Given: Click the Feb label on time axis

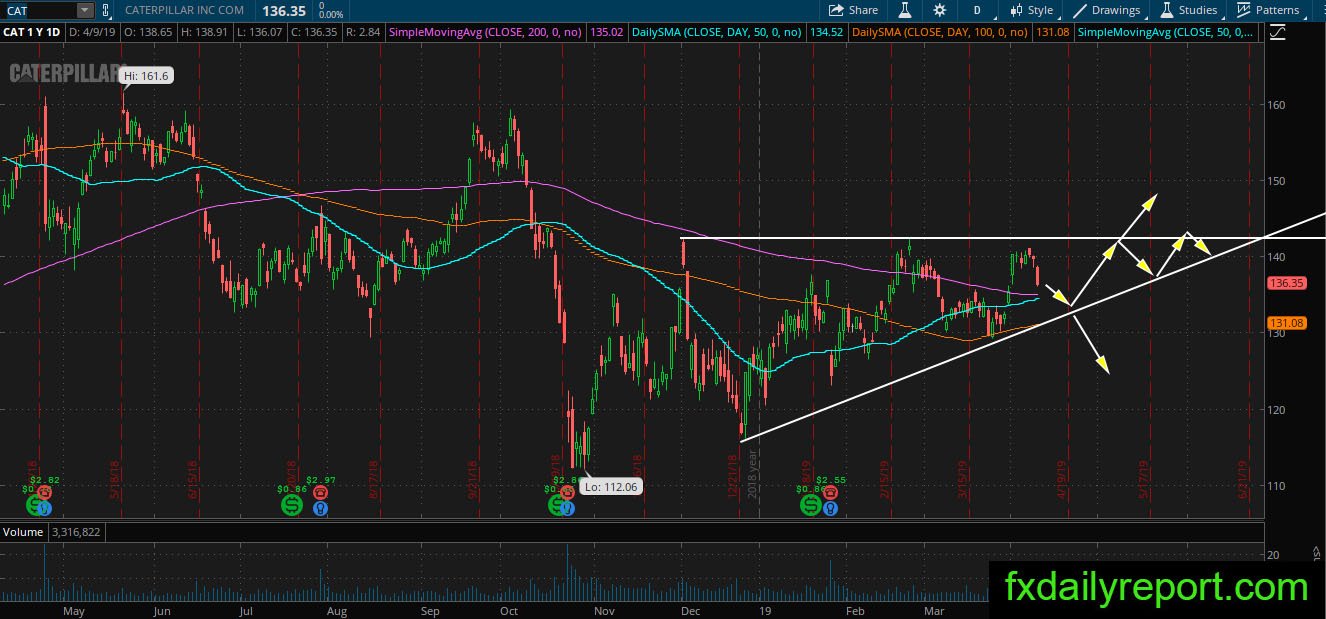Looking at the screenshot, I should pos(855,610).
